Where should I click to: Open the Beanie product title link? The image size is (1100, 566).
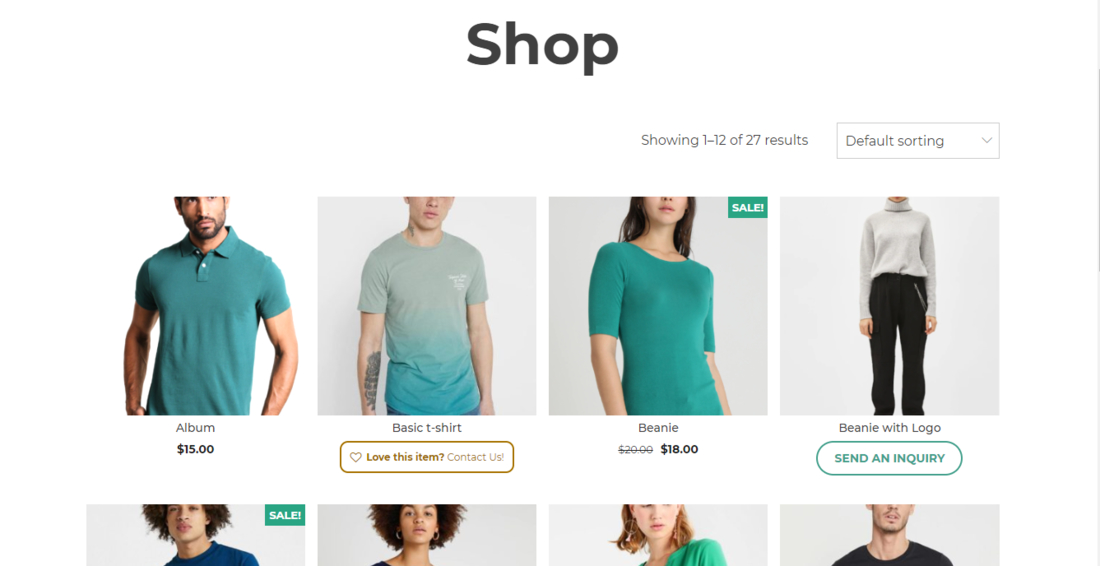pos(658,428)
